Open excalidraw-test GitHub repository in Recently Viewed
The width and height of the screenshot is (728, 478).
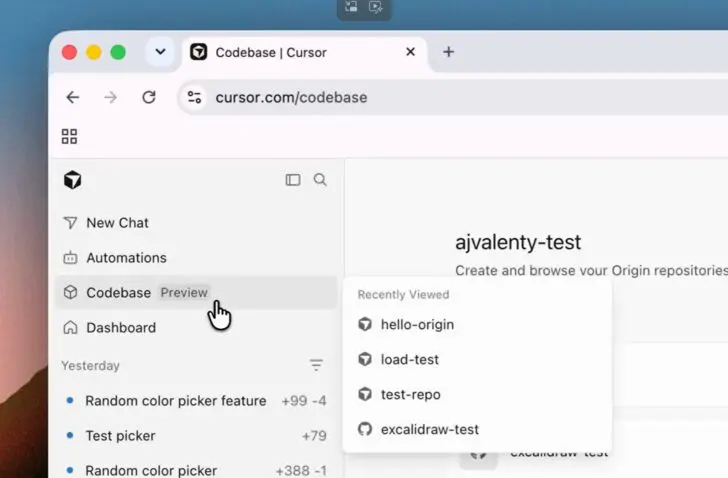click(477, 429)
